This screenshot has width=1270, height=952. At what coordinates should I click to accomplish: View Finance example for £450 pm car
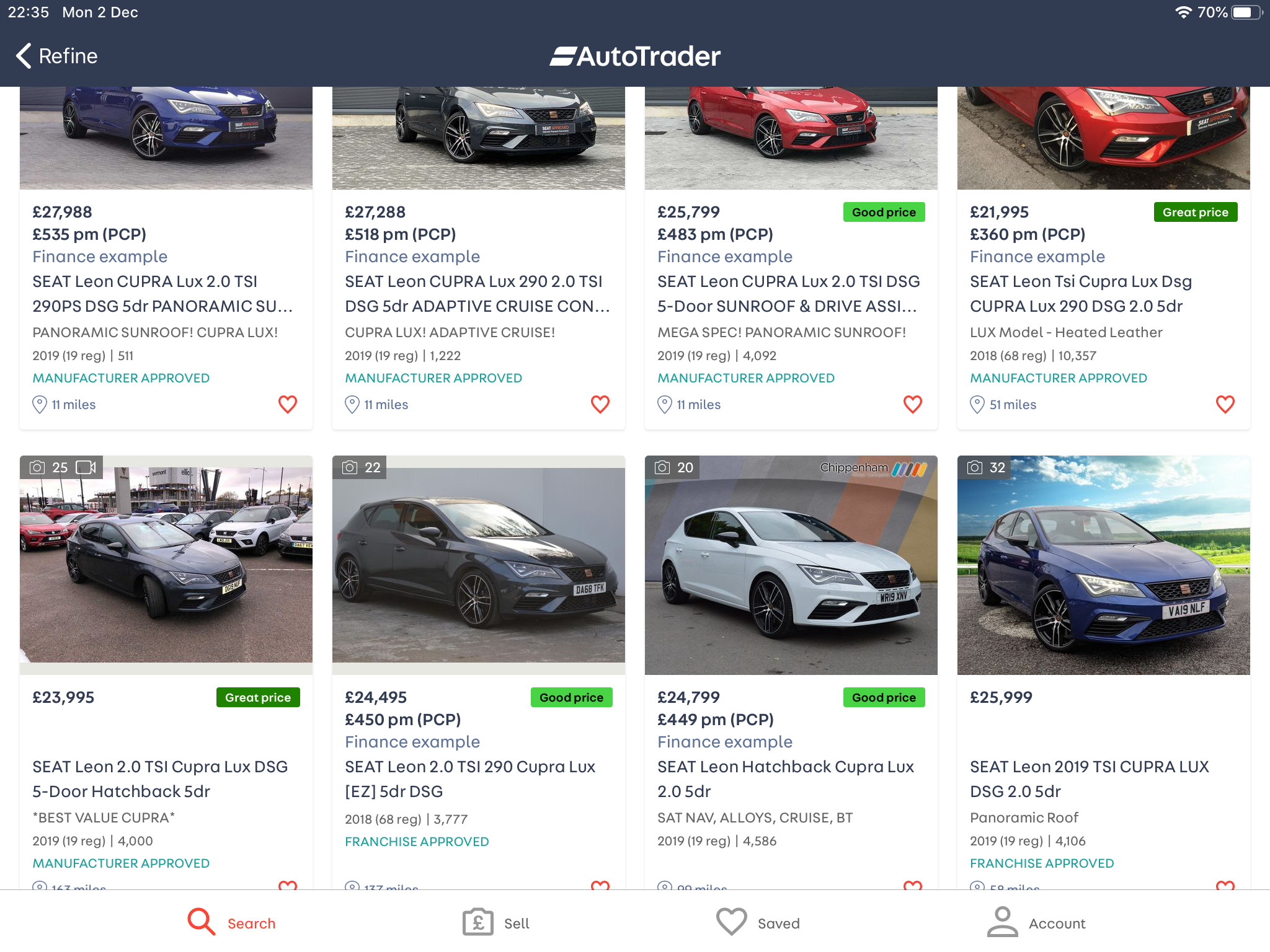pos(412,742)
